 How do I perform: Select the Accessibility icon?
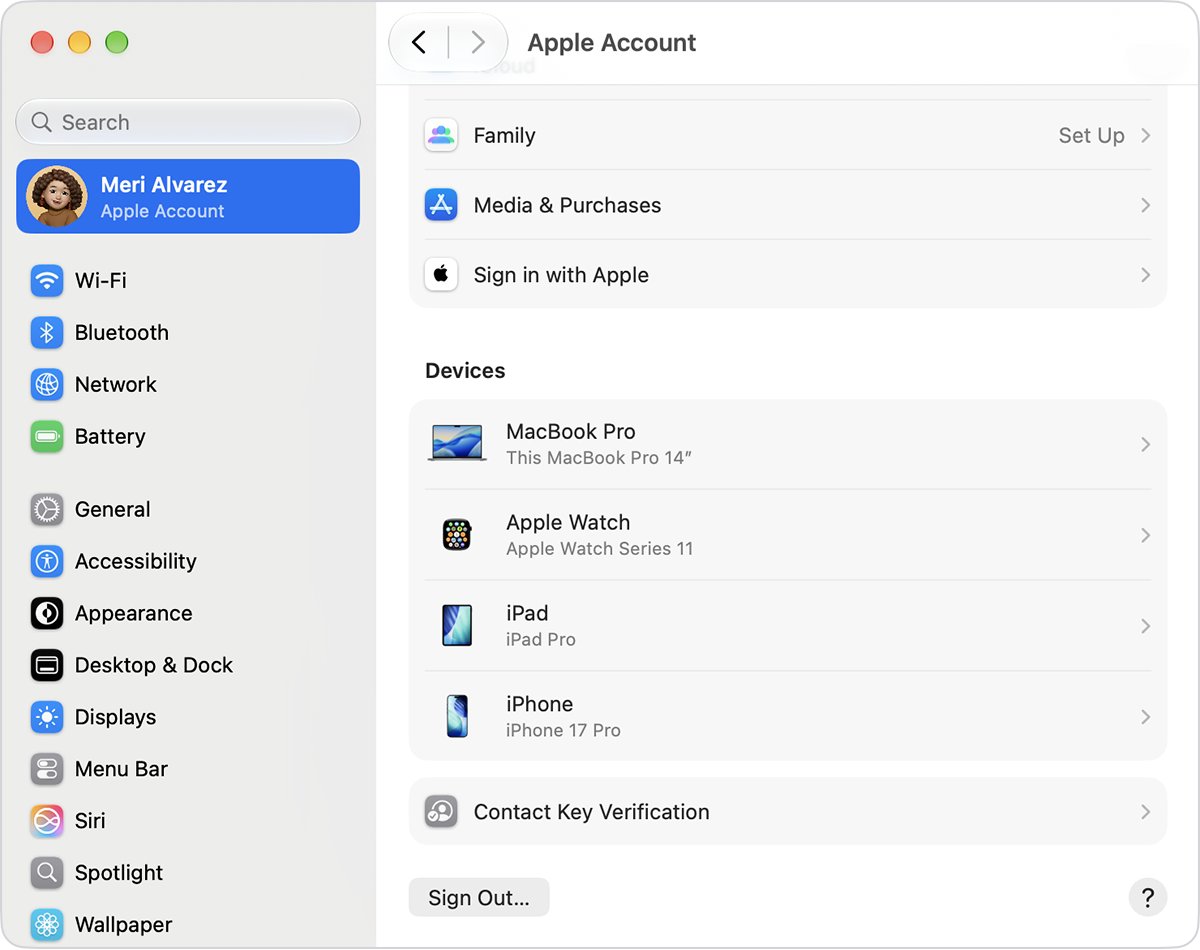click(47, 562)
